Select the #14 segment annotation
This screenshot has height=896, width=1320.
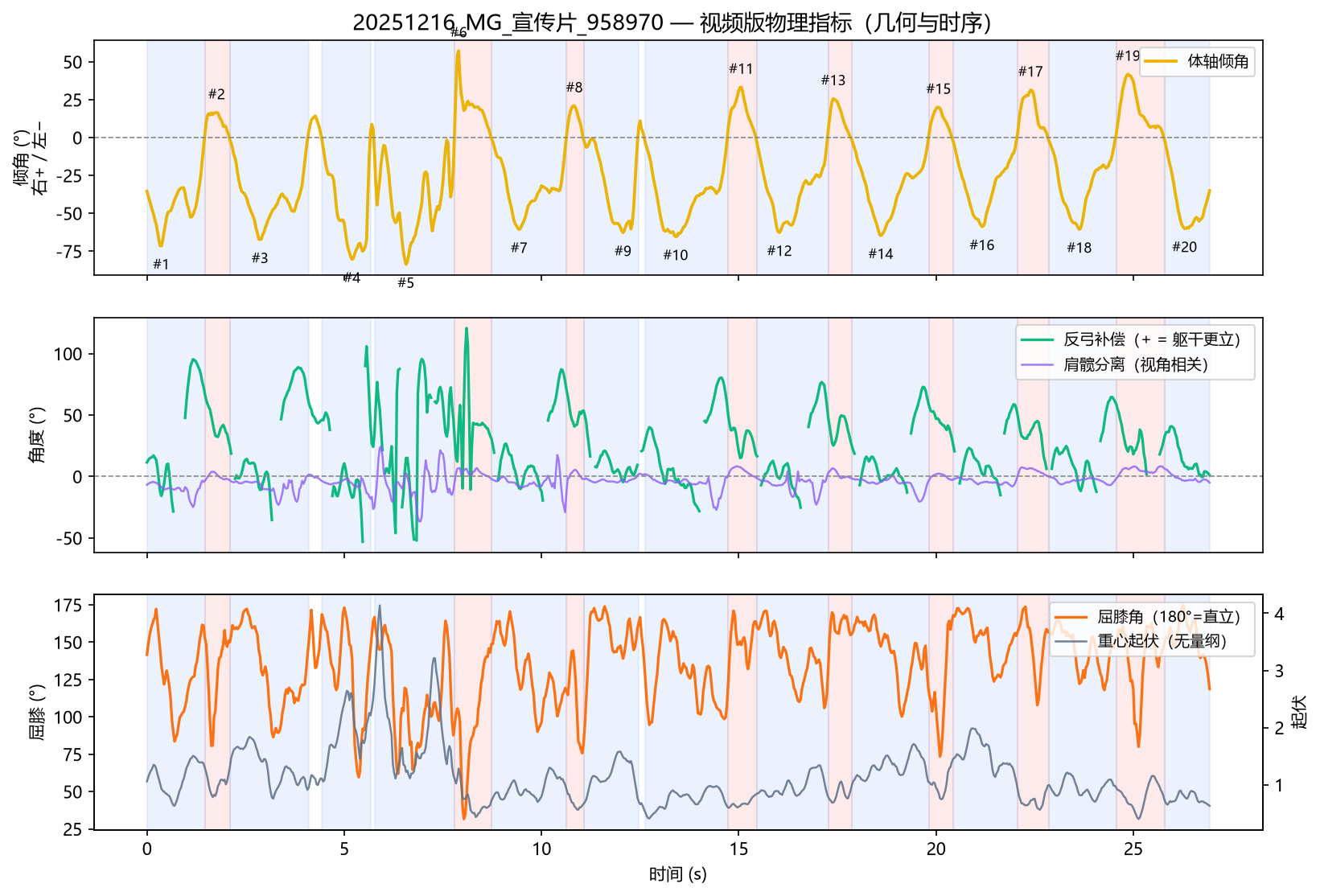point(881,254)
